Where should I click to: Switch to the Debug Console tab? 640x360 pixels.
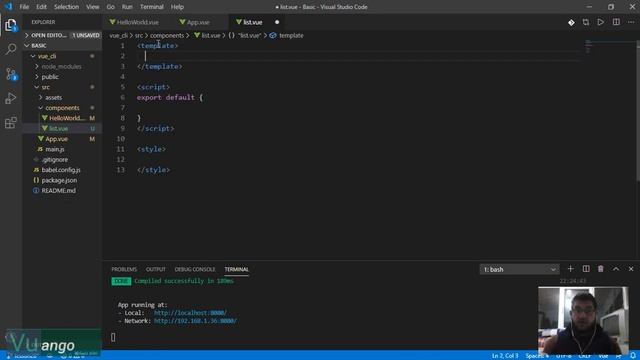[x=195, y=269]
